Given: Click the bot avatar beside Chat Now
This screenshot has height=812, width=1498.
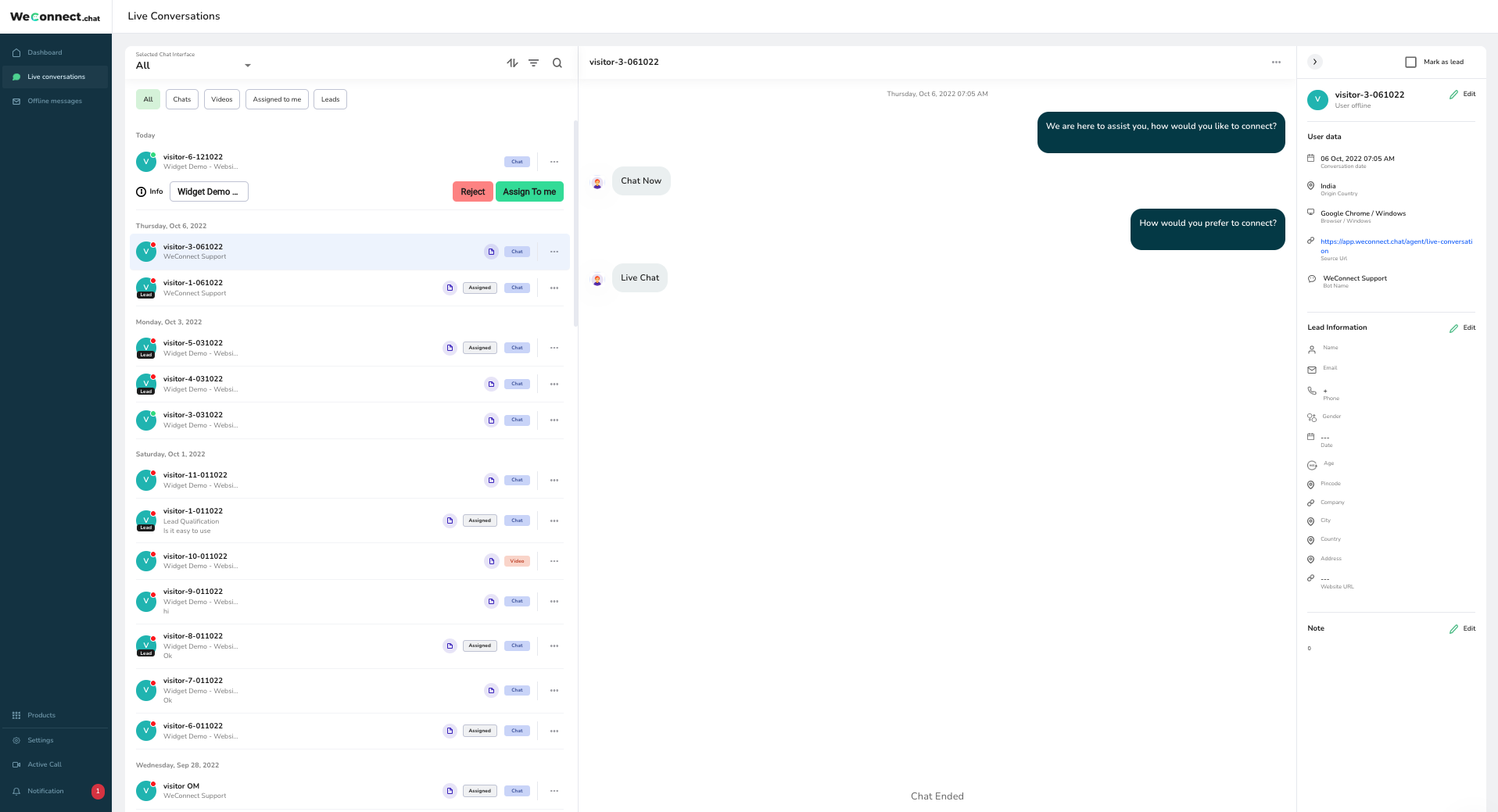Looking at the screenshot, I should tap(597, 183).
